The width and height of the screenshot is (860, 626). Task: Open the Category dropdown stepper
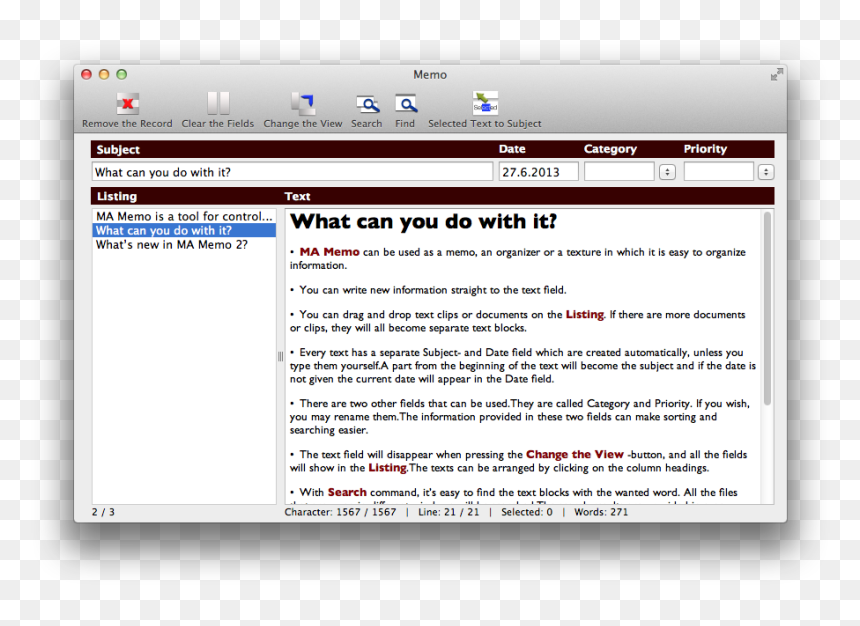[667, 172]
